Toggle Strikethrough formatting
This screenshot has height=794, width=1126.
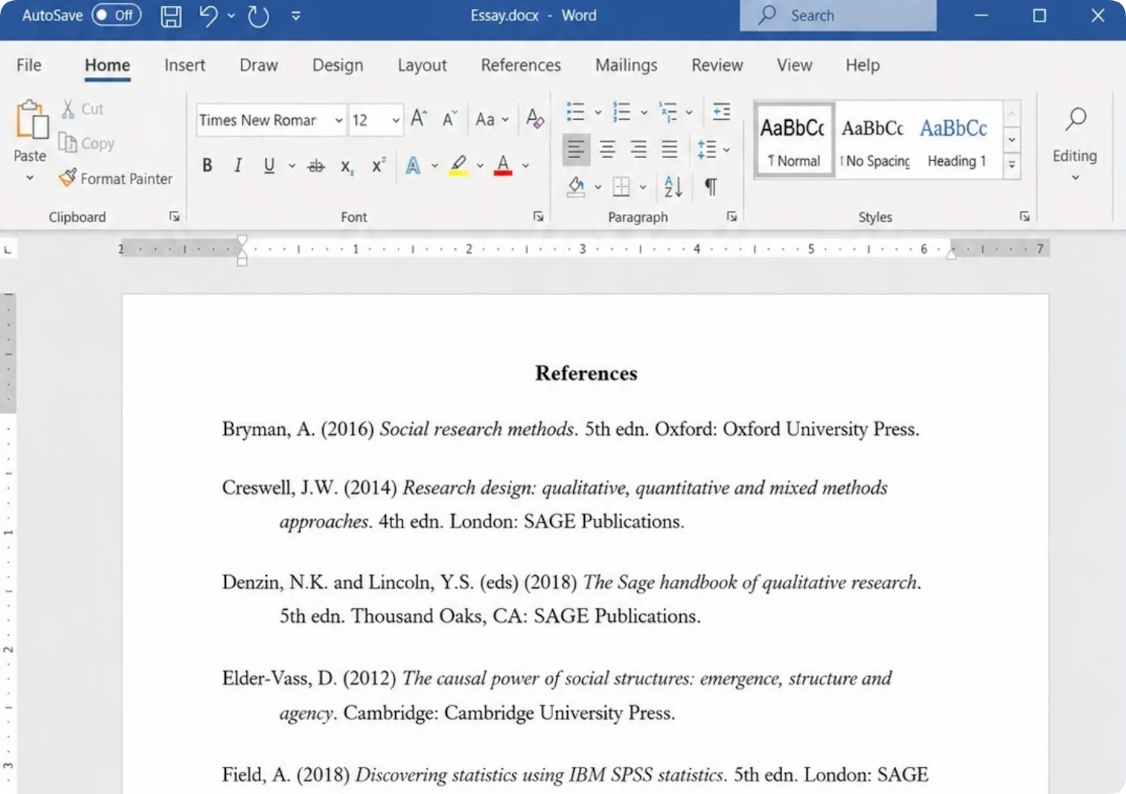click(x=316, y=167)
